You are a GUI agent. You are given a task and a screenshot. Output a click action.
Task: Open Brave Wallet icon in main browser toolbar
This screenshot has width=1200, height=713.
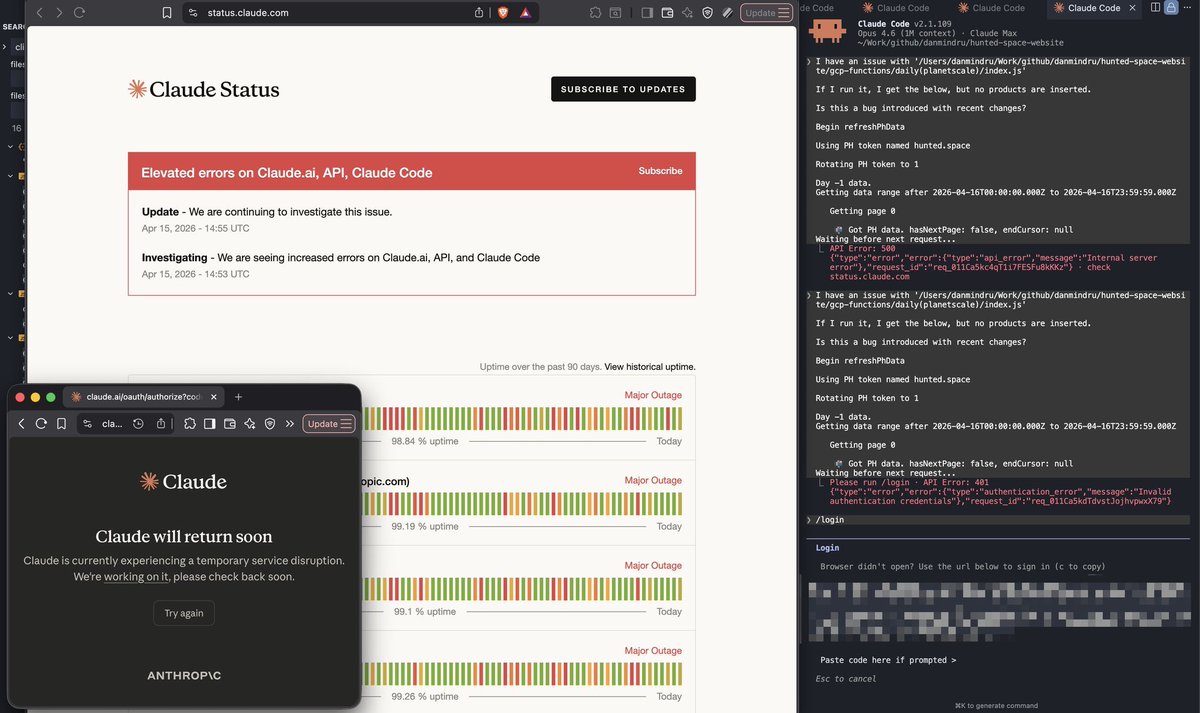pyautogui.click(x=666, y=13)
